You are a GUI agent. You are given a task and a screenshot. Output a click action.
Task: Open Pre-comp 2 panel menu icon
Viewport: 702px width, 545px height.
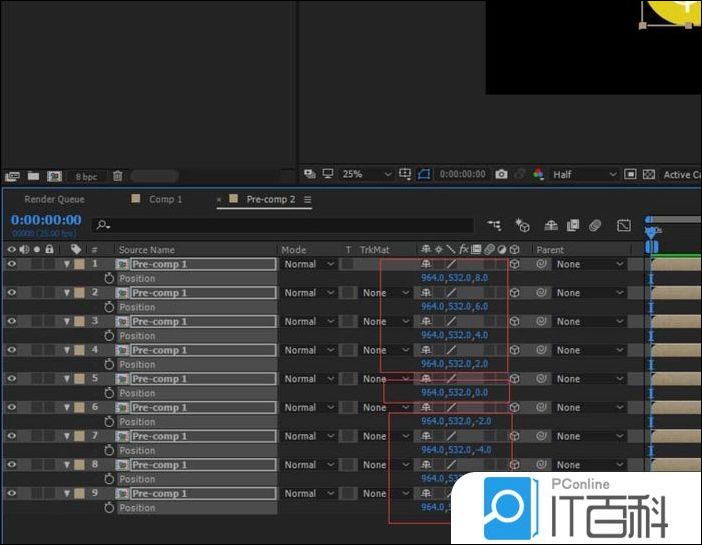point(308,199)
